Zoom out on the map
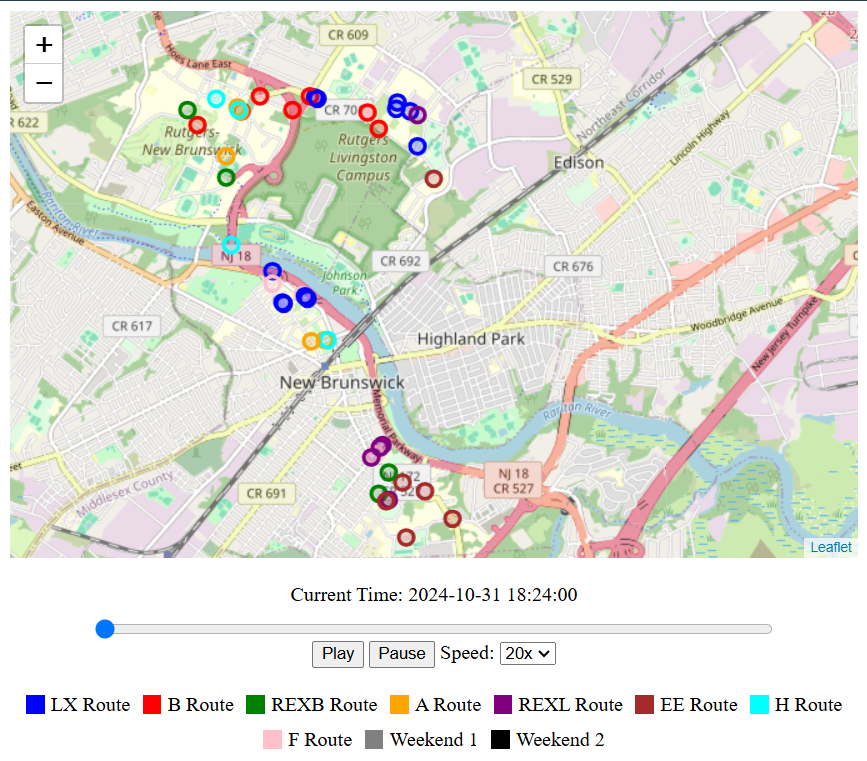This screenshot has width=867, height=761. pyautogui.click(x=44, y=83)
